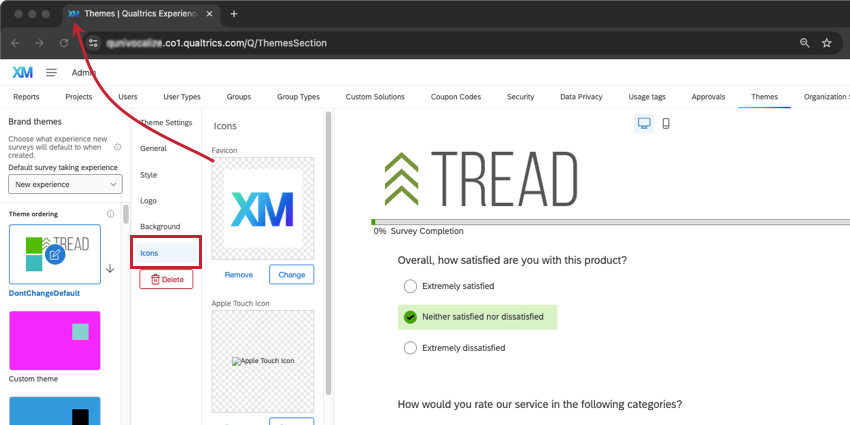The height and width of the screenshot is (425, 850).
Task: Select the magenta Custom theme thumbnail
Action: pos(55,340)
